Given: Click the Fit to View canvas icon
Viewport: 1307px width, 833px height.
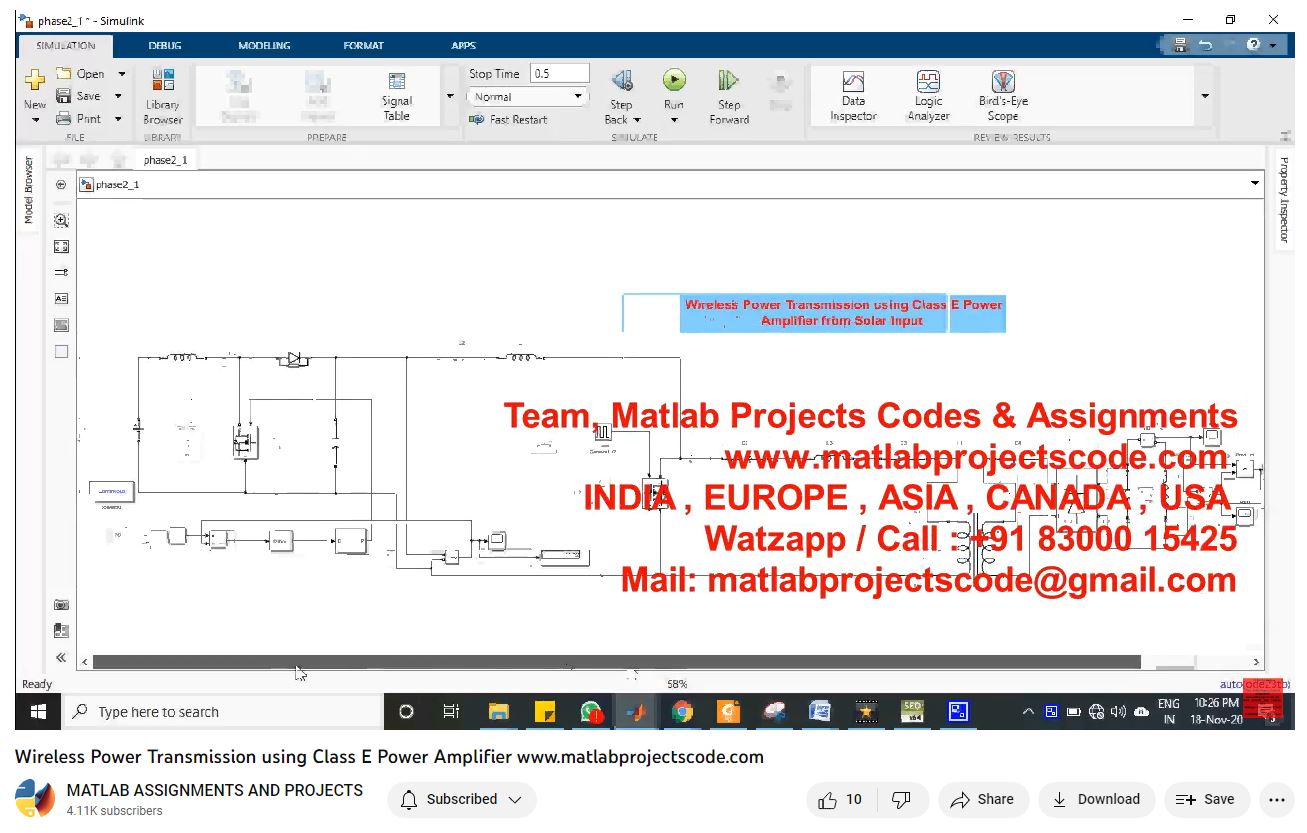Looking at the screenshot, I should point(61,246).
